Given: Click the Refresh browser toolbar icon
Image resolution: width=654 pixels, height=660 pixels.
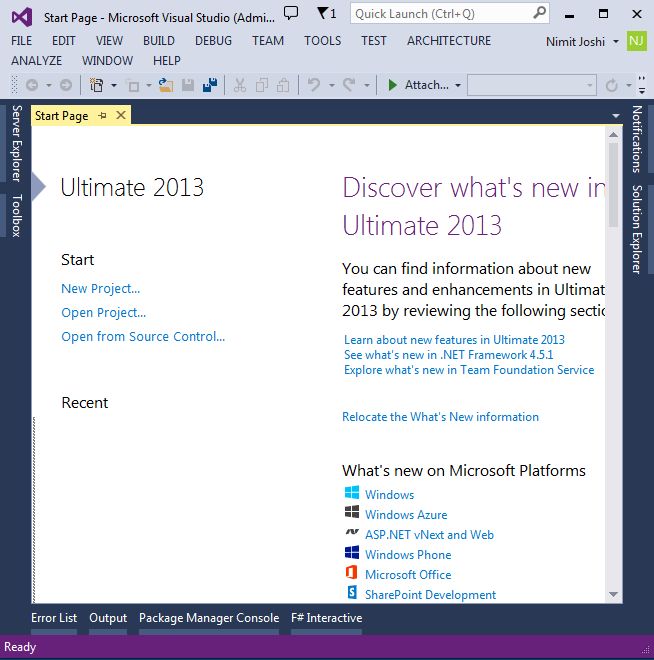Looking at the screenshot, I should [x=611, y=85].
